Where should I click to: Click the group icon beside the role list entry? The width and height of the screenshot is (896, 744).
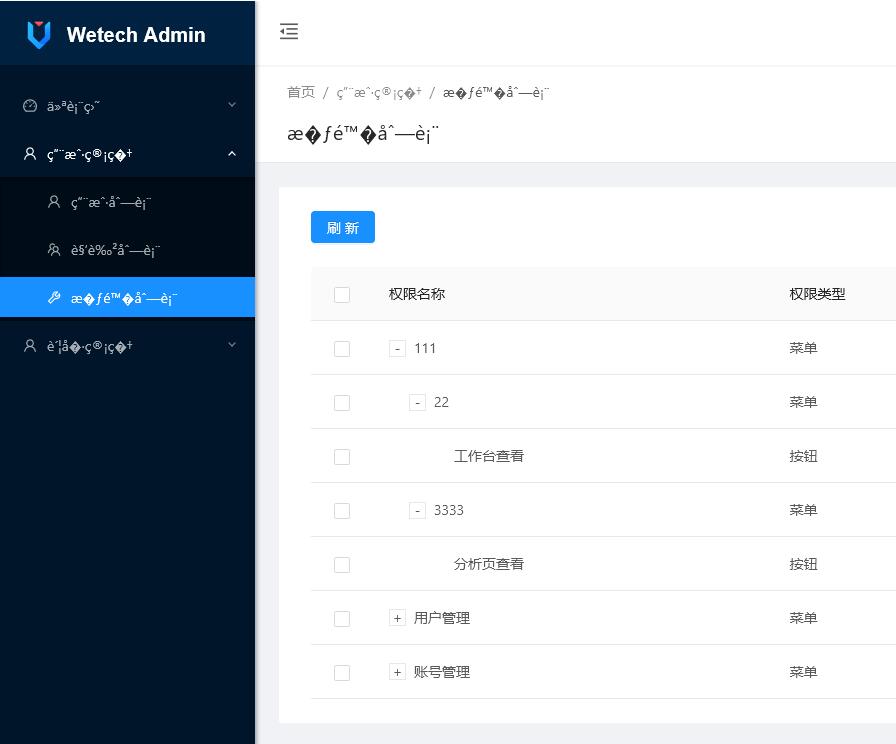coord(52,250)
